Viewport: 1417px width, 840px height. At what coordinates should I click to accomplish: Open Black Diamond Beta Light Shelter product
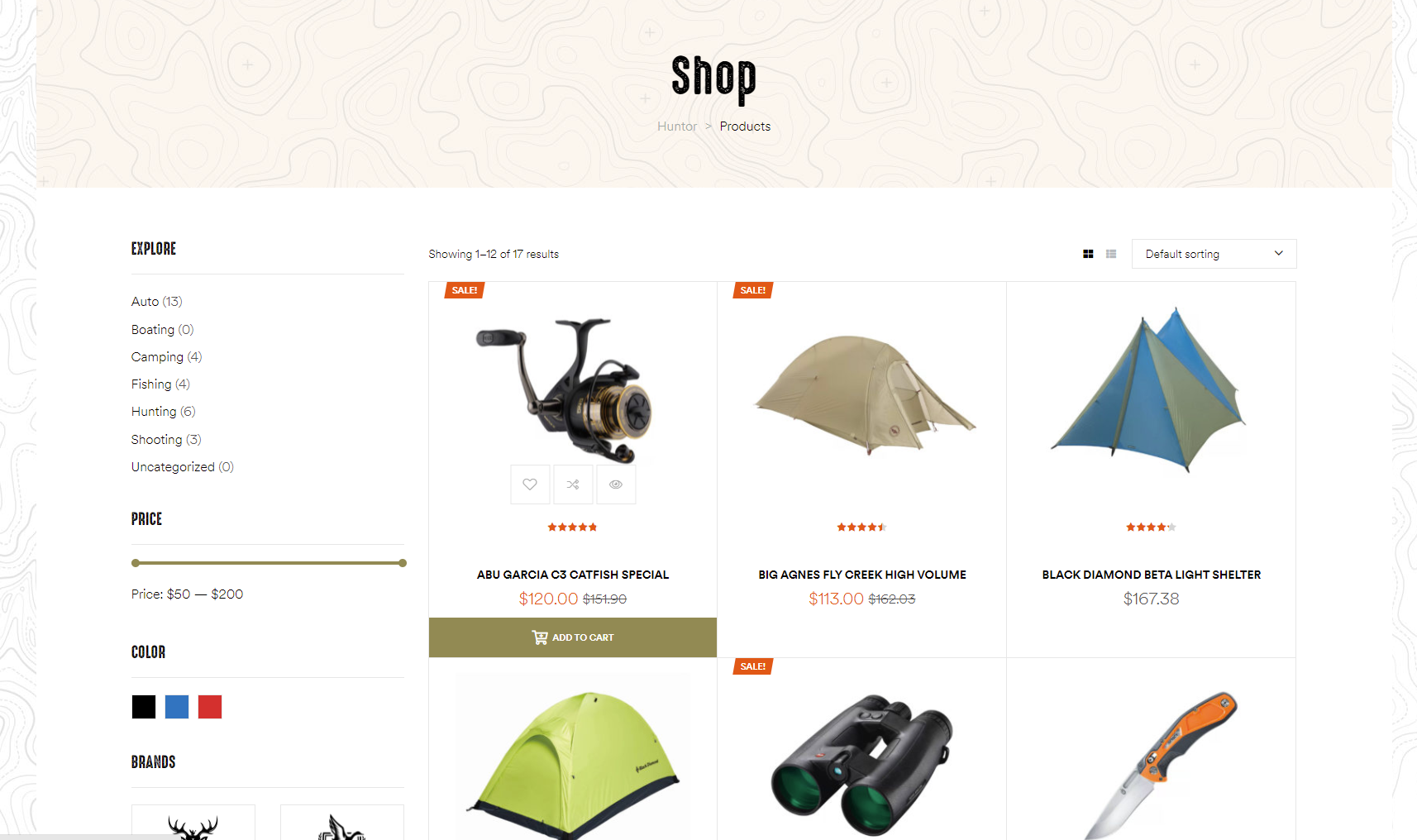(x=1151, y=575)
